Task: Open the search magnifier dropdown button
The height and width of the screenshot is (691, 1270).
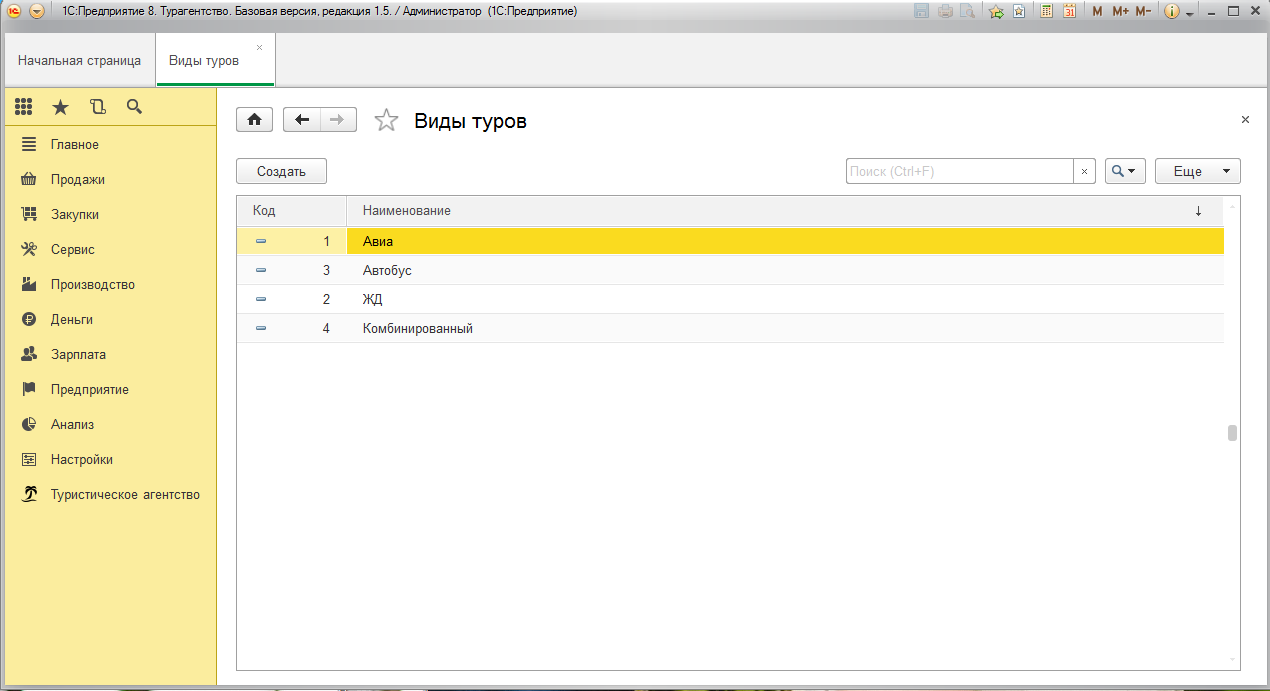Action: click(x=1125, y=171)
